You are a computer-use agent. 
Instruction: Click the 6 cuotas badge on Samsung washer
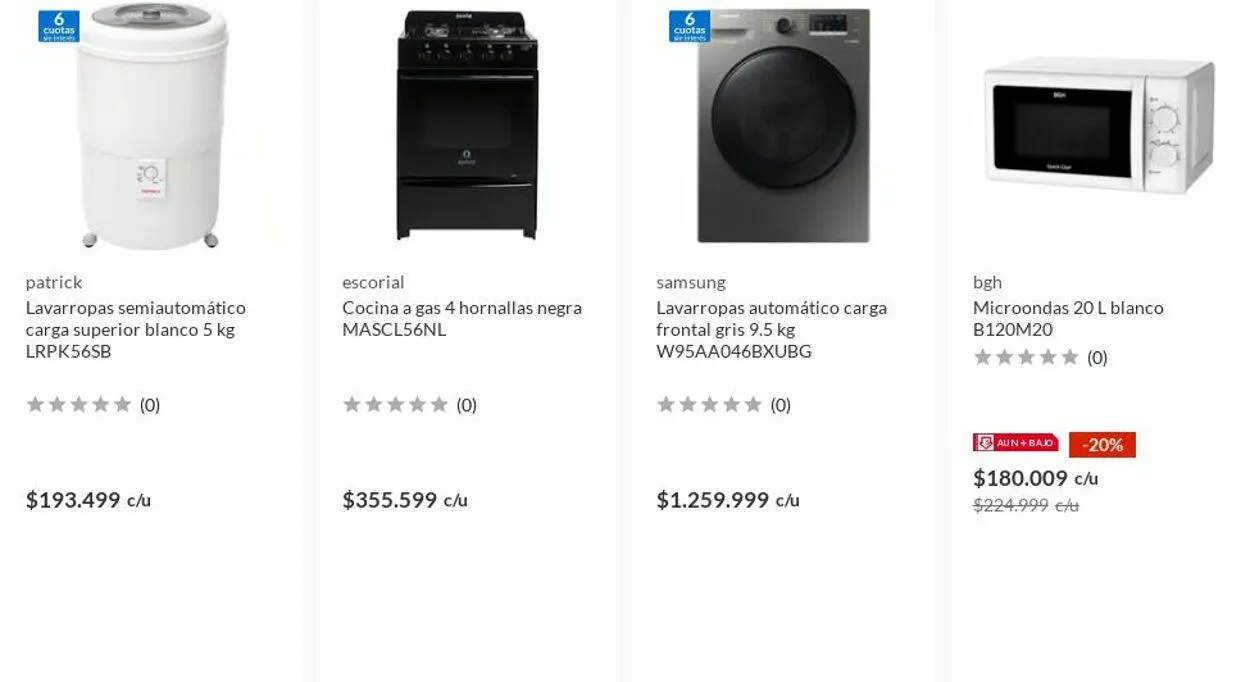pyautogui.click(x=689, y=26)
